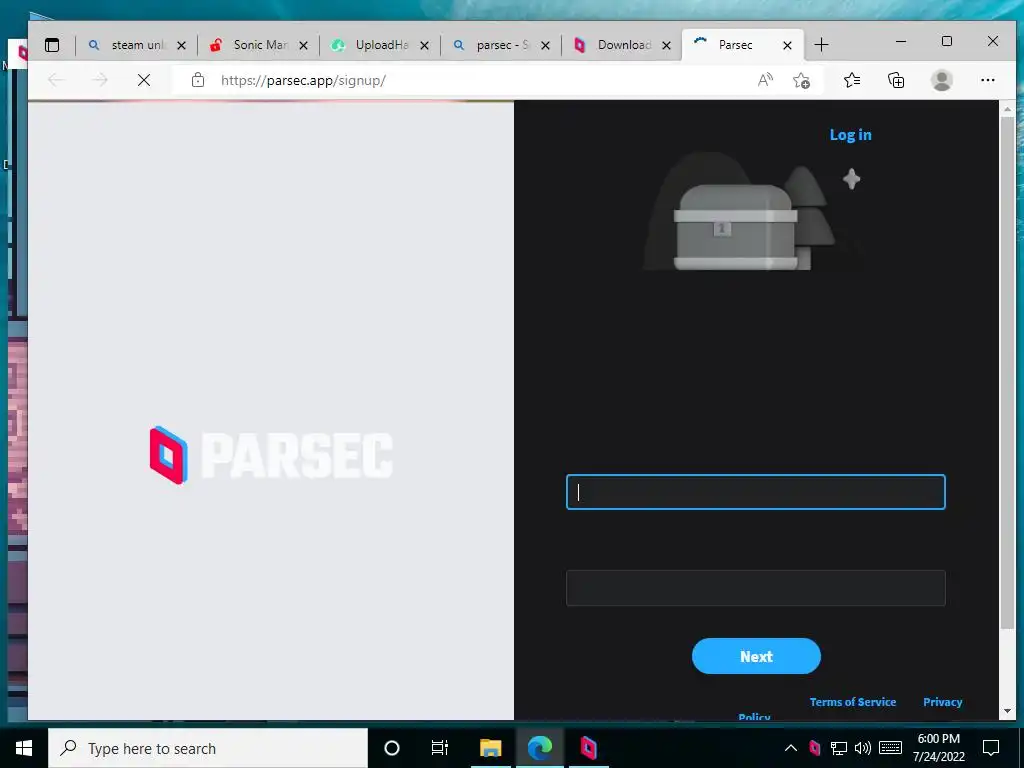Open the notification center

point(991,748)
